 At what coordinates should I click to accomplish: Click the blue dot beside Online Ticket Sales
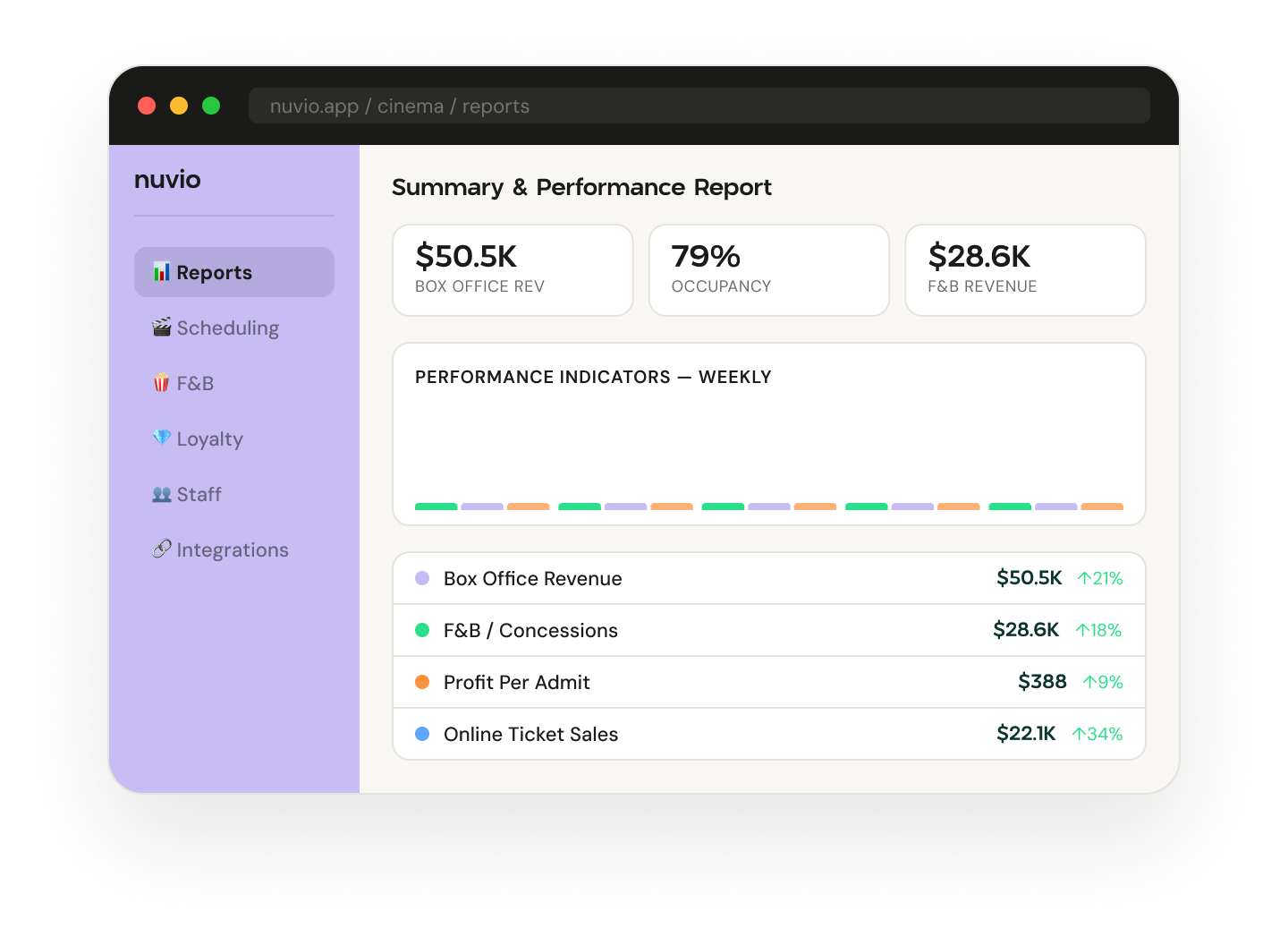(x=422, y=734)
